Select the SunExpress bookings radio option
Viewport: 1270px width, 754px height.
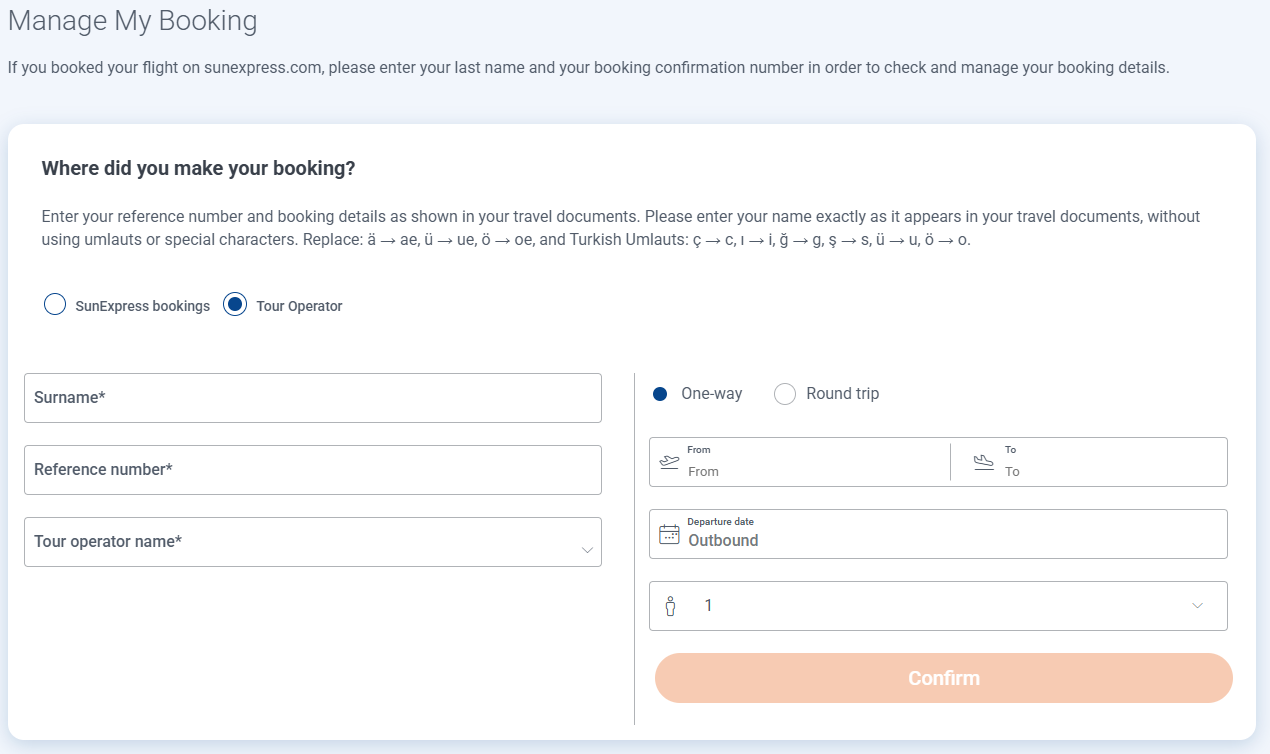pos(55,305)
